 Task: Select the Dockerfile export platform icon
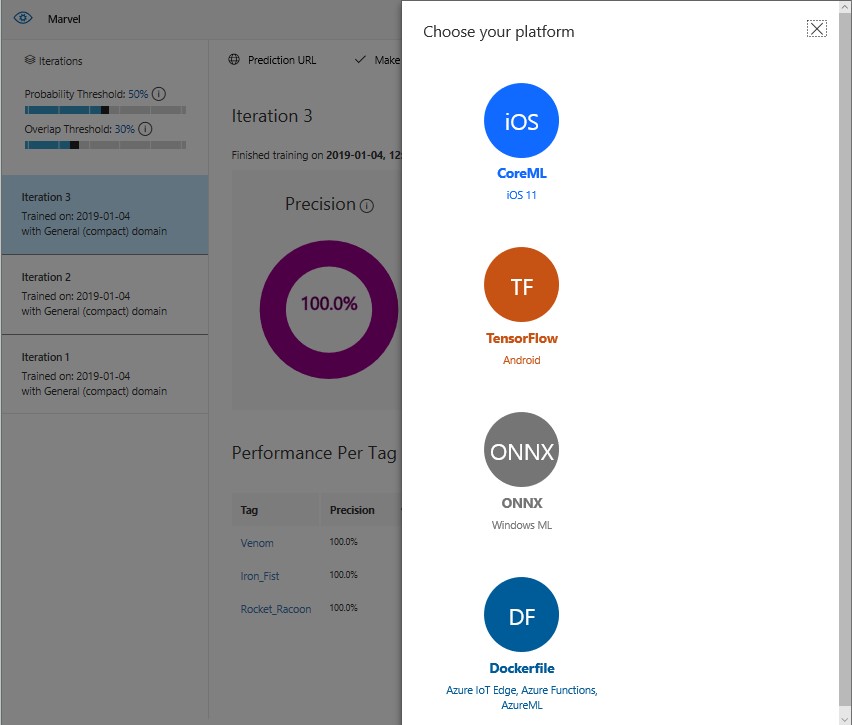click(521, 614)
